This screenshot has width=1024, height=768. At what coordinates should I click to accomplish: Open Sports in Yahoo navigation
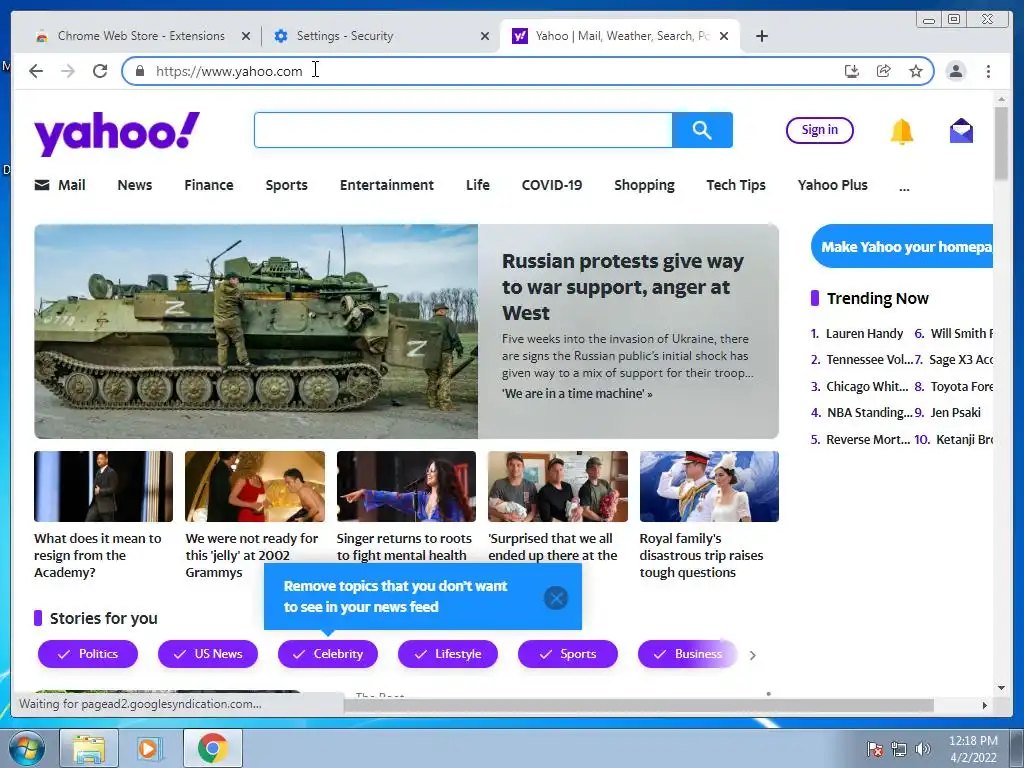(x=286, y=185)
